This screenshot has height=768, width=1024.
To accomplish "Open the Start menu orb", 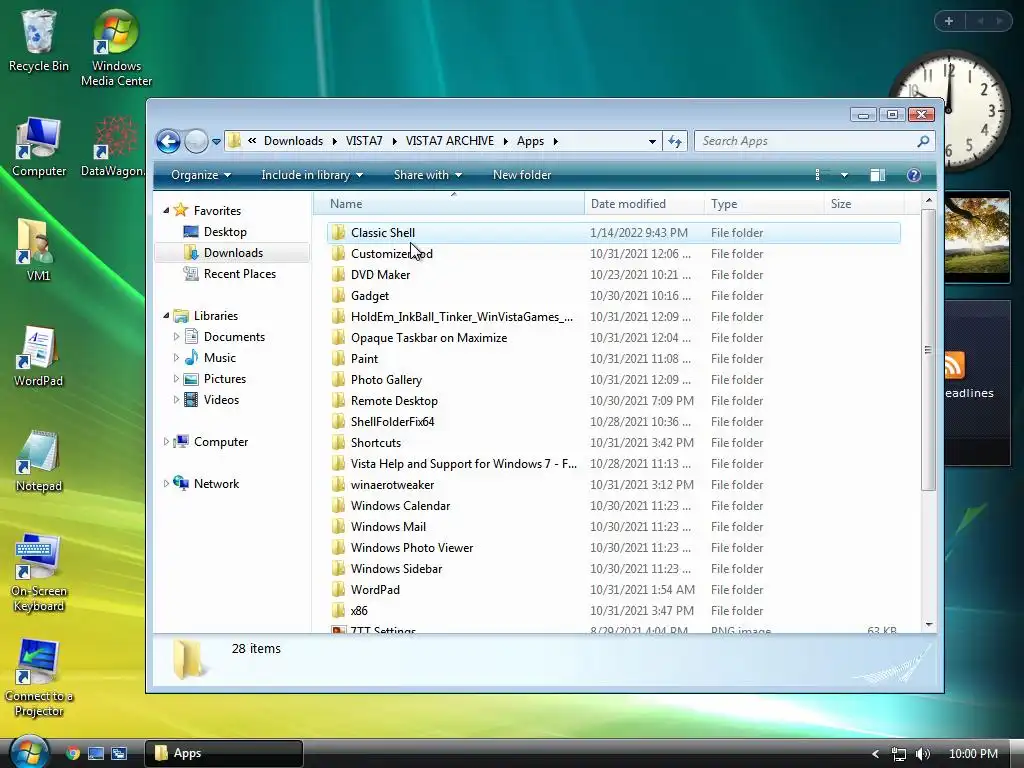I will pos(29,752).
